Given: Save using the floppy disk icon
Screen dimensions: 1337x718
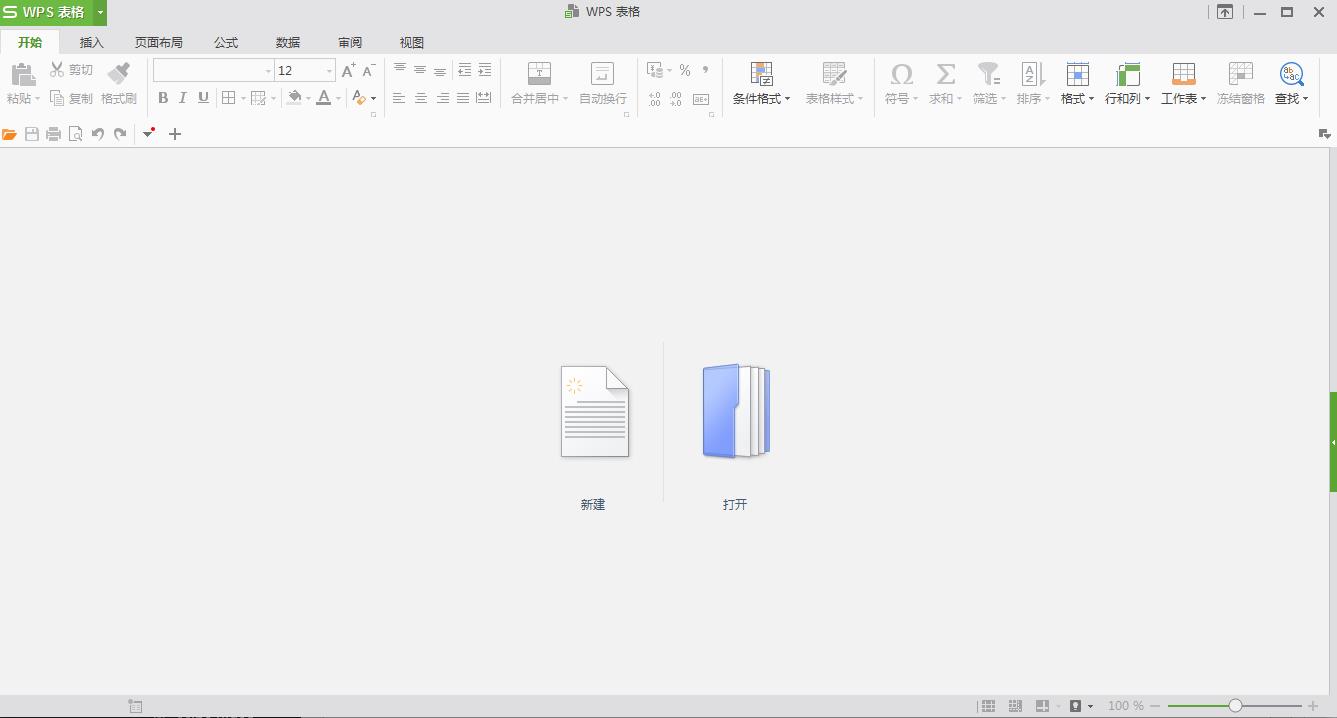Looking at the screenshot, I should tap(32, 134).
